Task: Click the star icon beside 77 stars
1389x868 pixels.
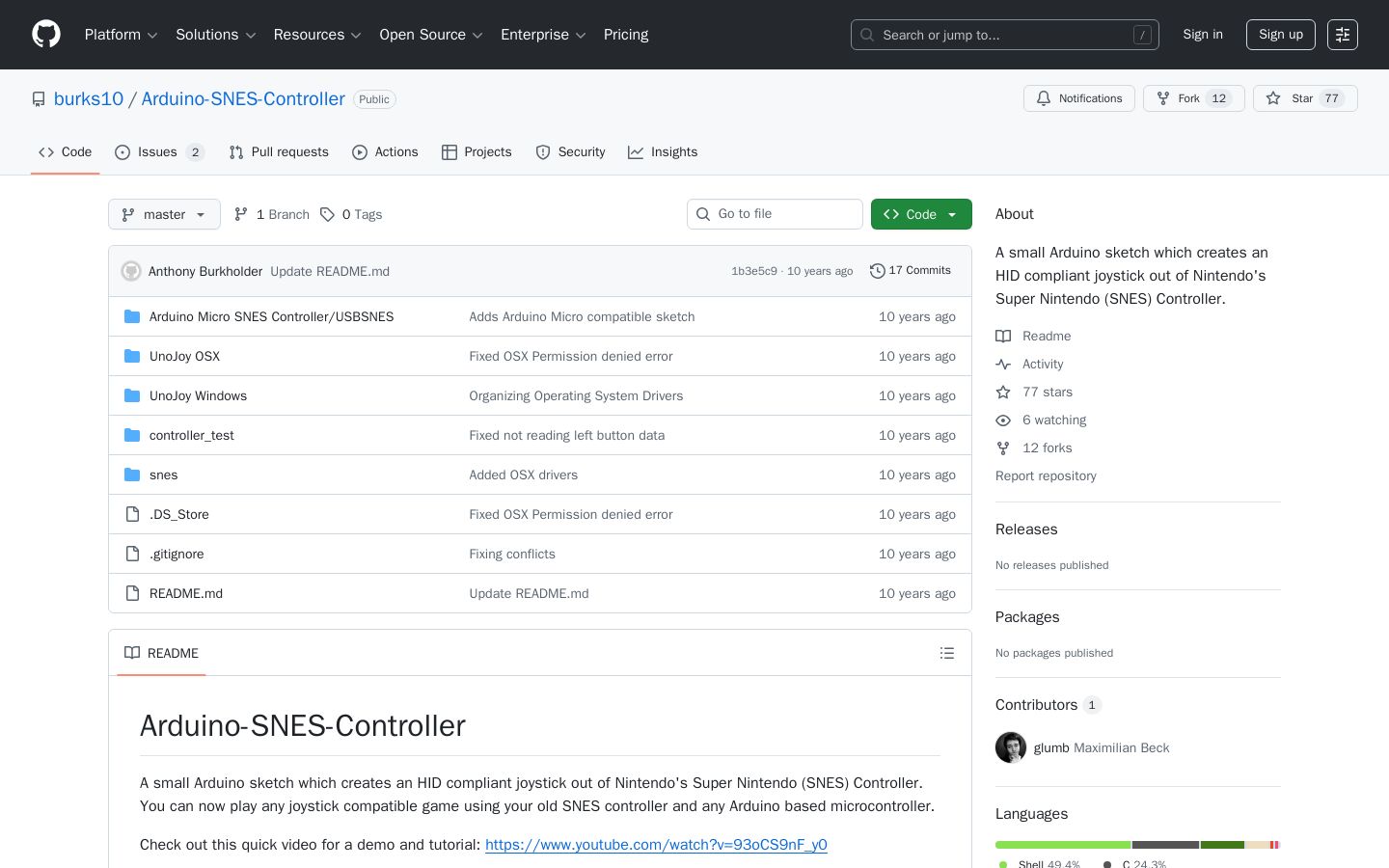Action: tap(1003, 393)
